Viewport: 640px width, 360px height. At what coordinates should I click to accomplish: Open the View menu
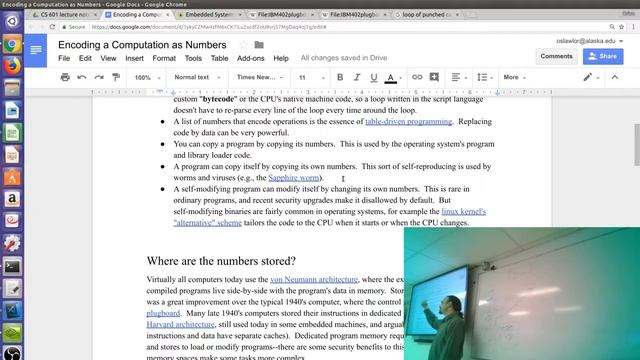[108, 58]
